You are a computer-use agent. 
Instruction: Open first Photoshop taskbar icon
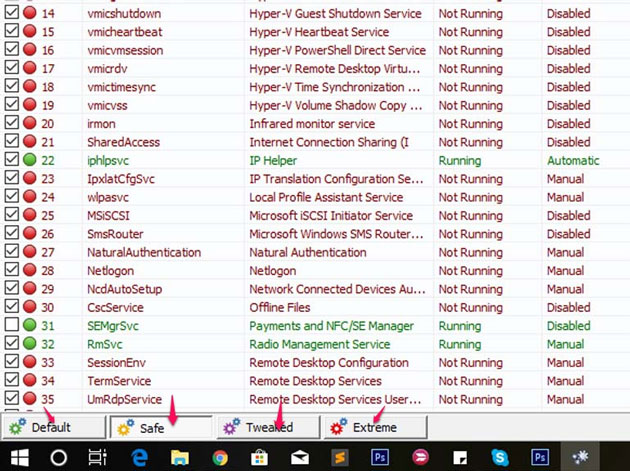tap(380, 457)
